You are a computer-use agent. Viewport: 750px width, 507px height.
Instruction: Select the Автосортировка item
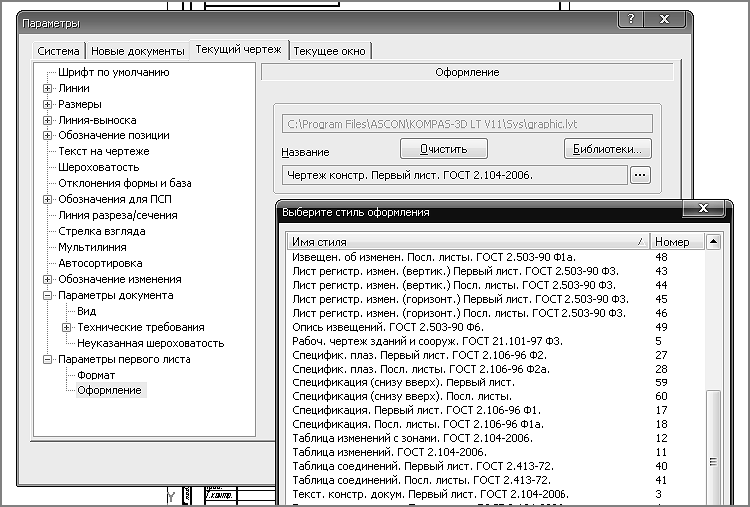100,263
